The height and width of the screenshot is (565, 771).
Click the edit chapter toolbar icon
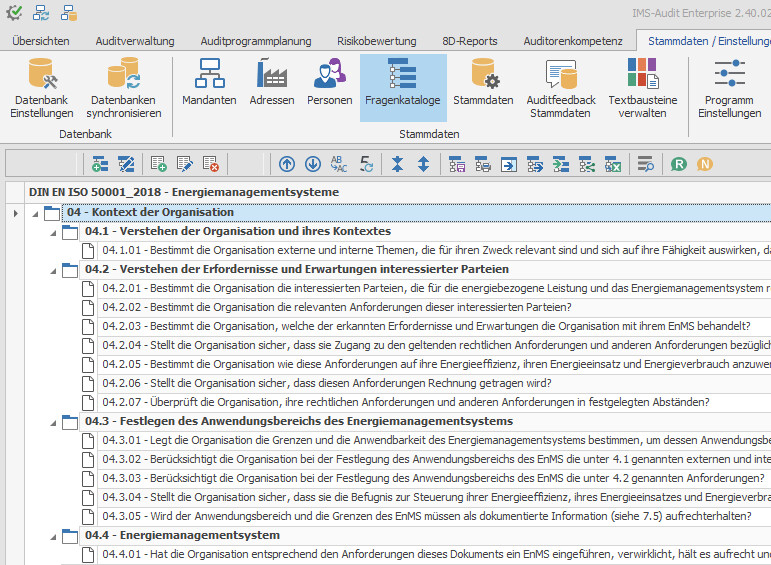pyautogui.click(x=126, y=164)
